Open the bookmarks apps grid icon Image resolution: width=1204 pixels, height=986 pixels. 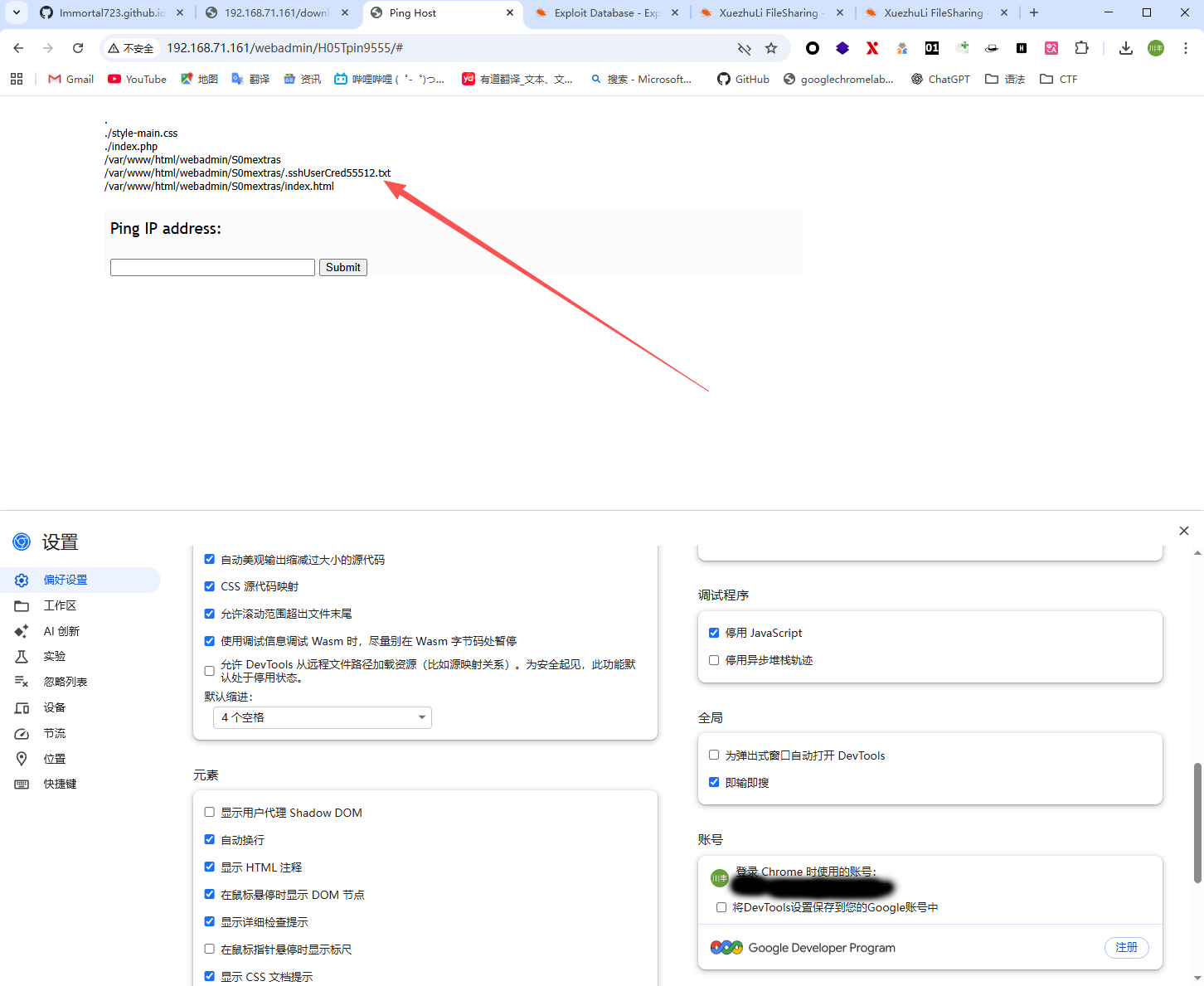pos(17,79)
